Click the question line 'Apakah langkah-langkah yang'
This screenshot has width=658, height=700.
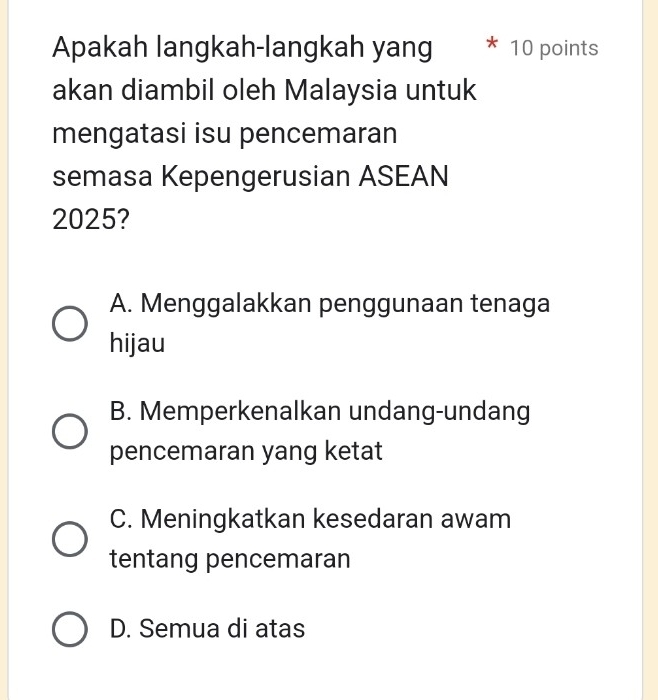244,47
